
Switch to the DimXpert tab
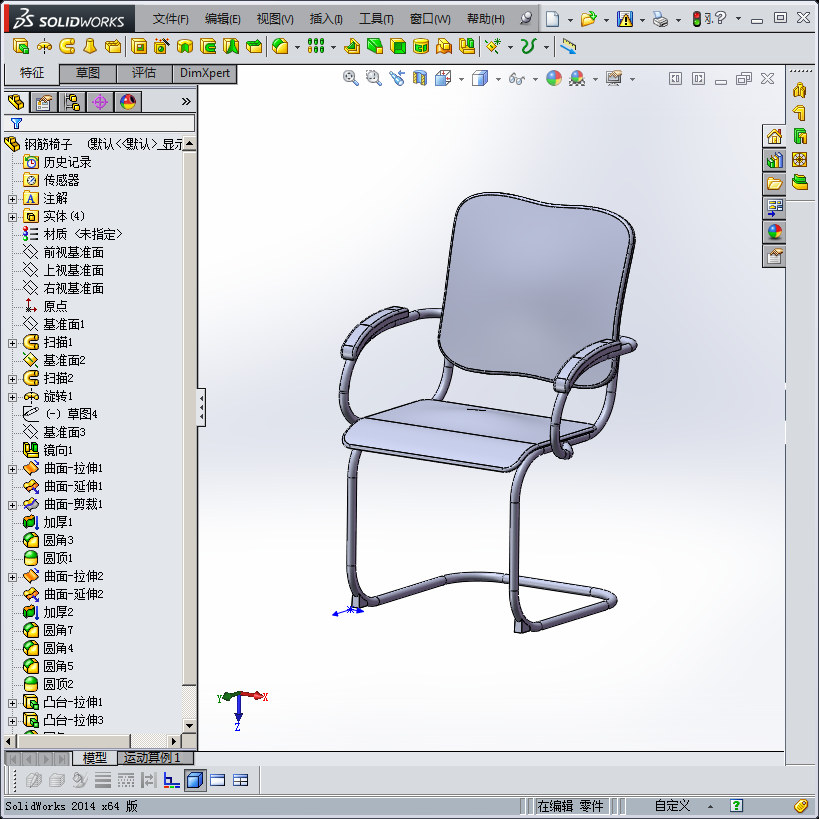pos(205,74)
